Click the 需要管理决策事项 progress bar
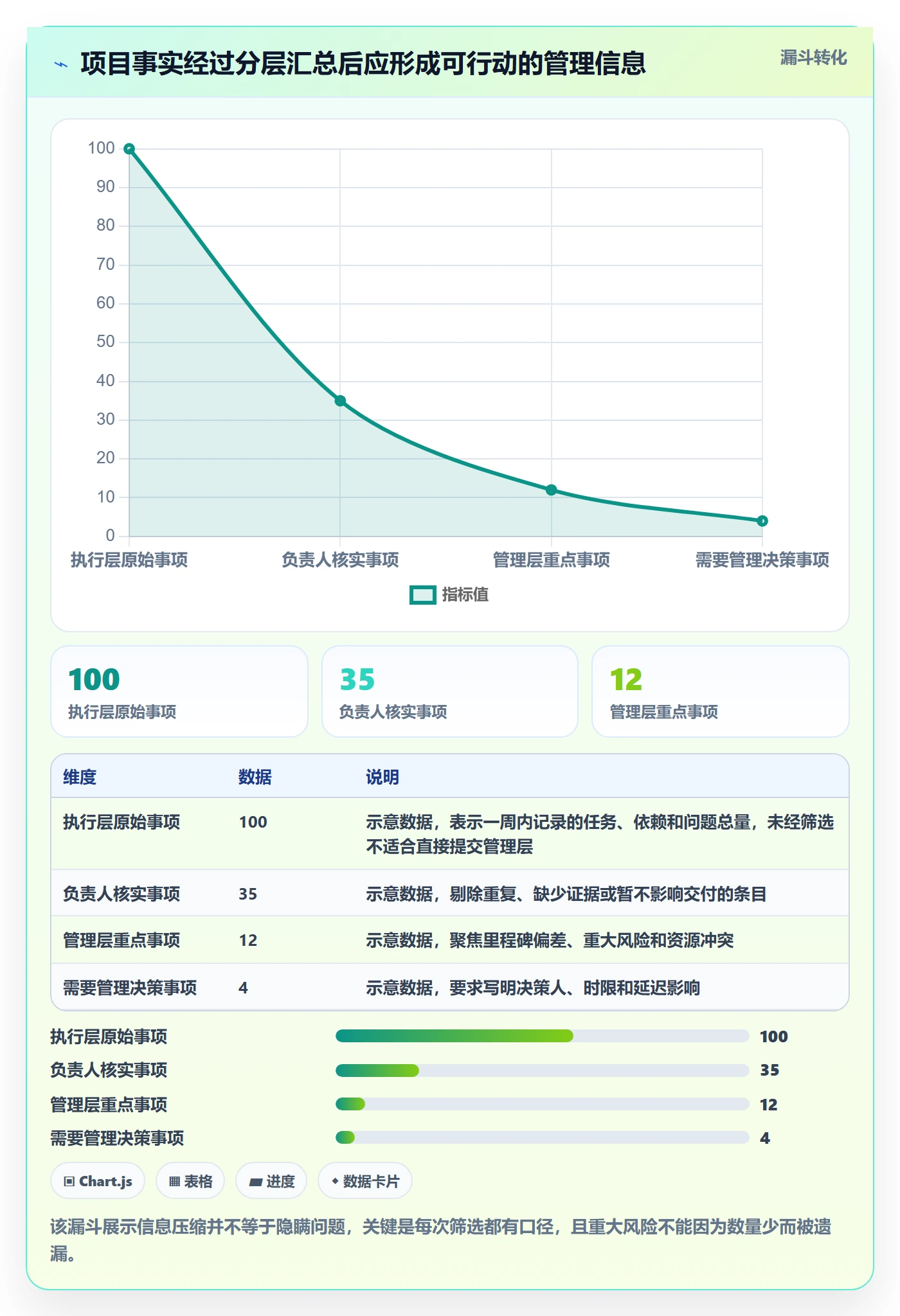Screen dimensions: 900x1316 coord(542,1137)
